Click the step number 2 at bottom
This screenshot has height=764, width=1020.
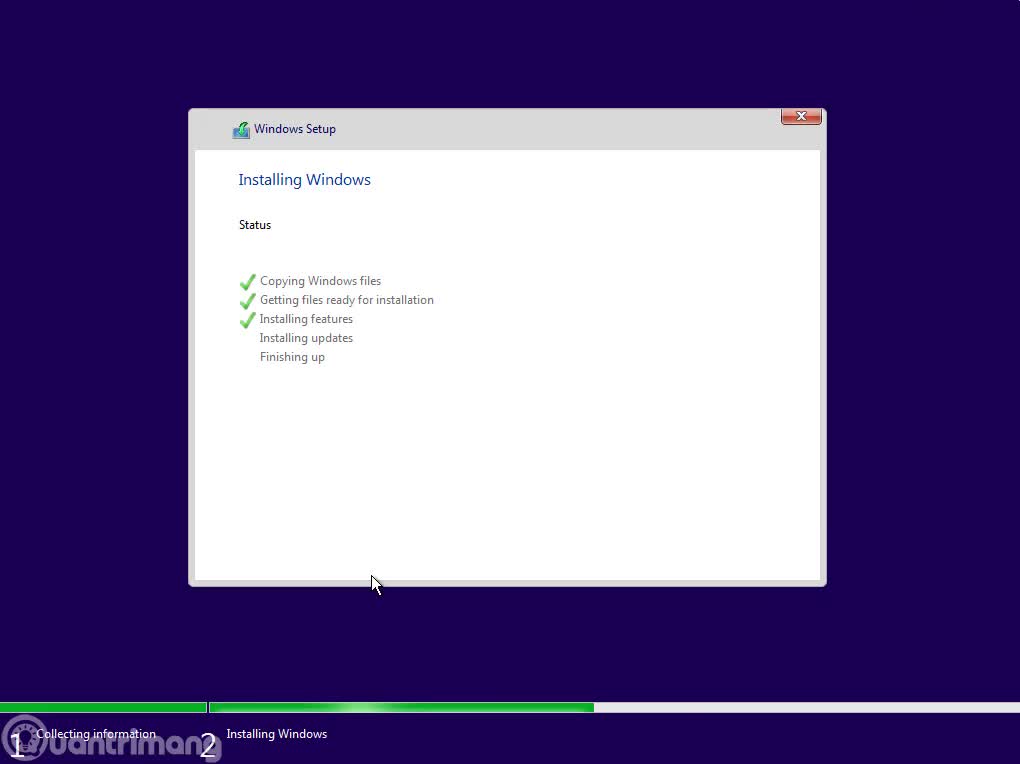(x=208, y=745)
